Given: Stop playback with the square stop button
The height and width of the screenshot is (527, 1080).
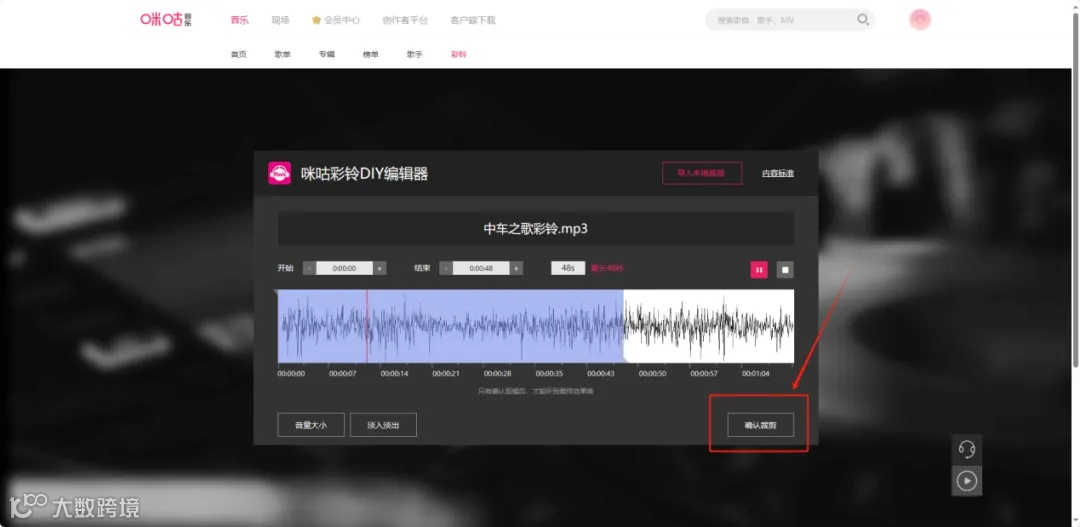Looking at the screenshot, I should [785, 269].
